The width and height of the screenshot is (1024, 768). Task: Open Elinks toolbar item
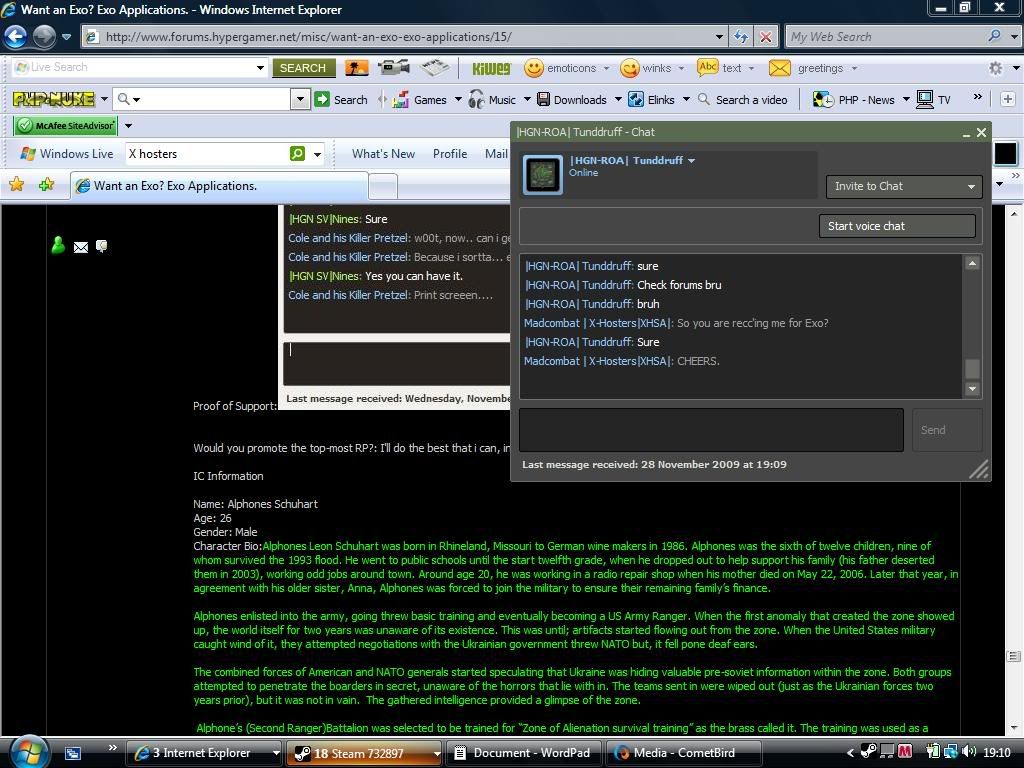(652, 99)
